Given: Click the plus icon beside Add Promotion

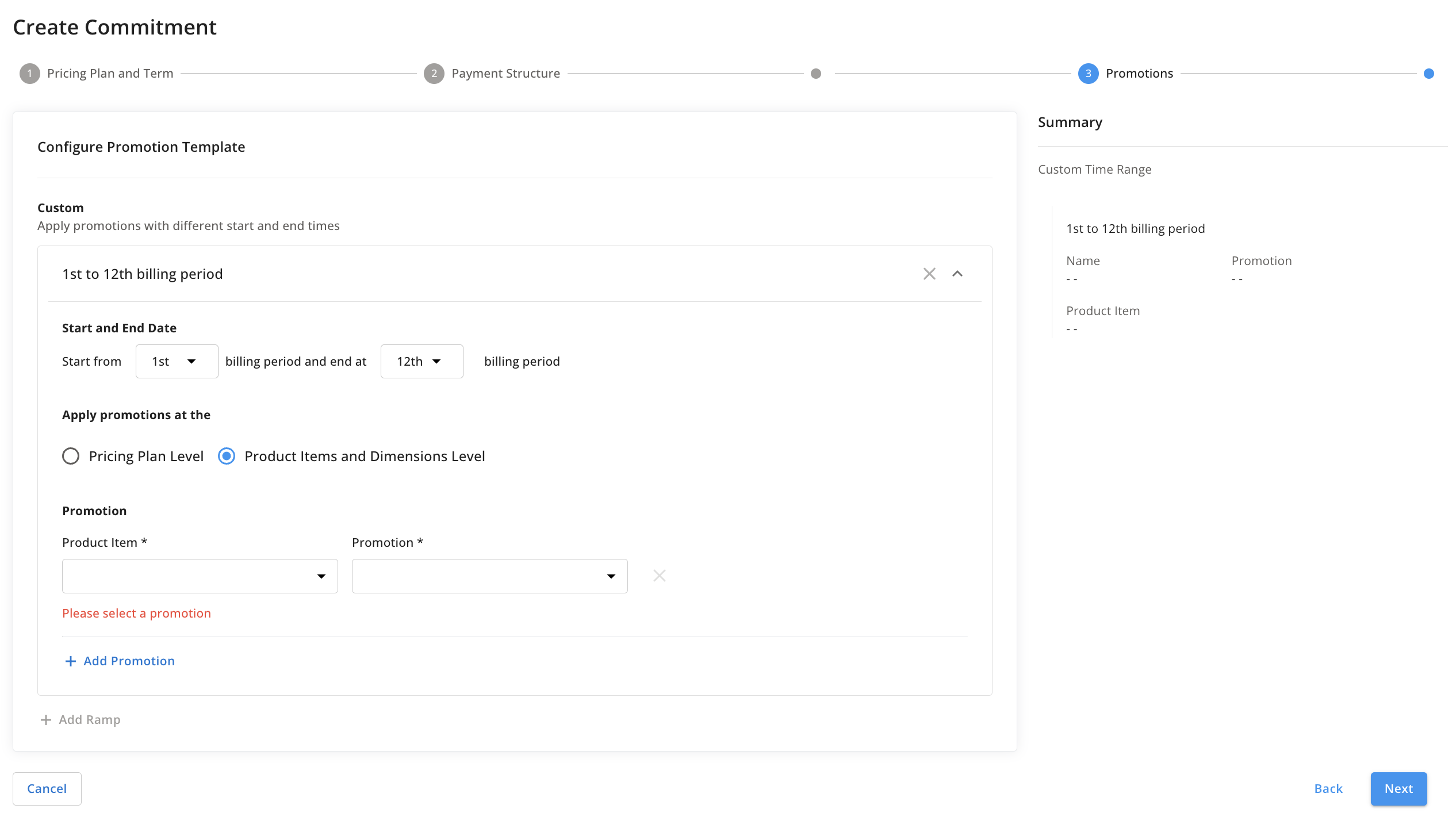Looking at the screenshot, I should pyautogui.click(x=71, y=661).
